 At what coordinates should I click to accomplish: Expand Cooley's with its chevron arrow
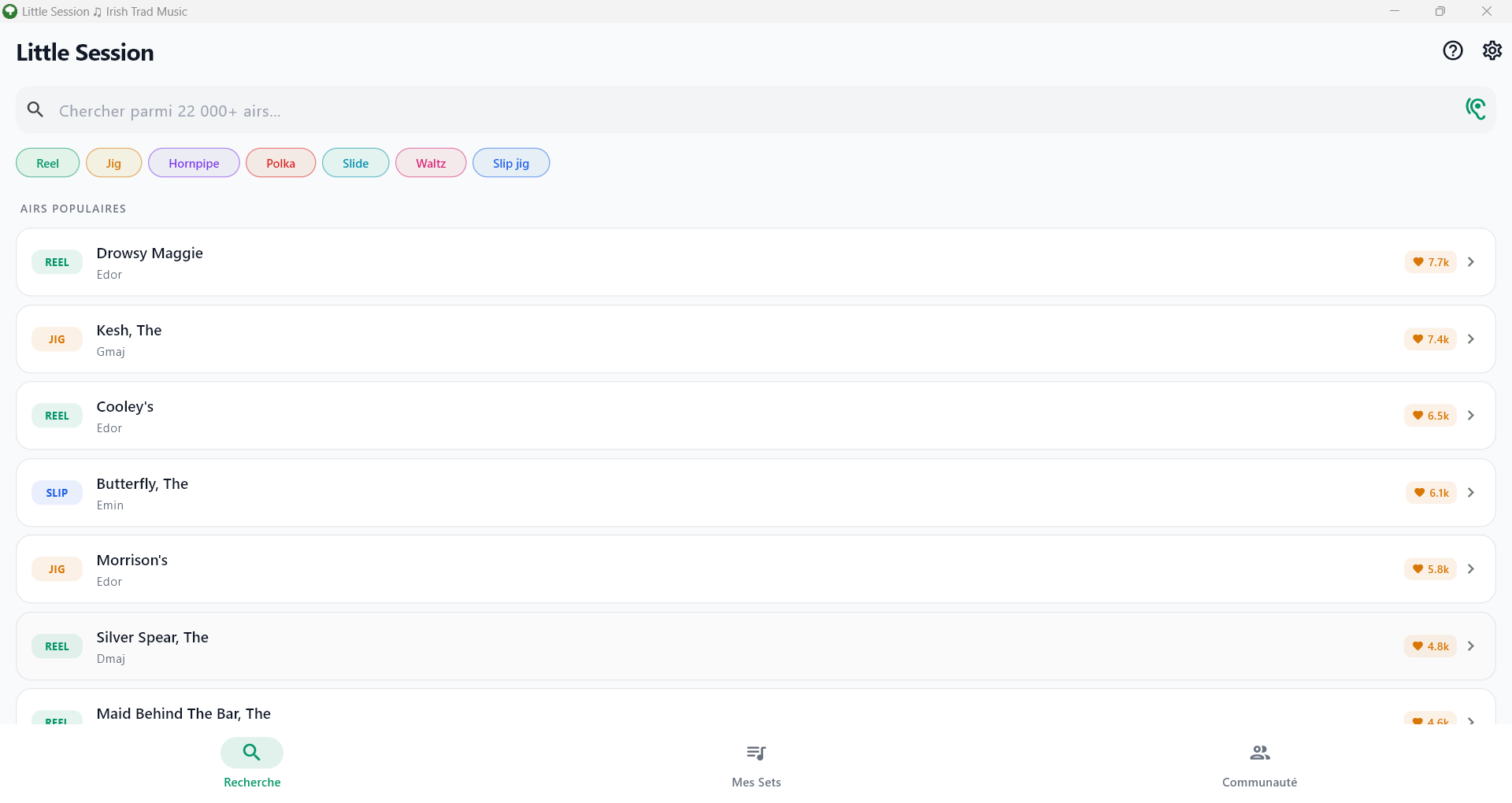pos(1470,416)
